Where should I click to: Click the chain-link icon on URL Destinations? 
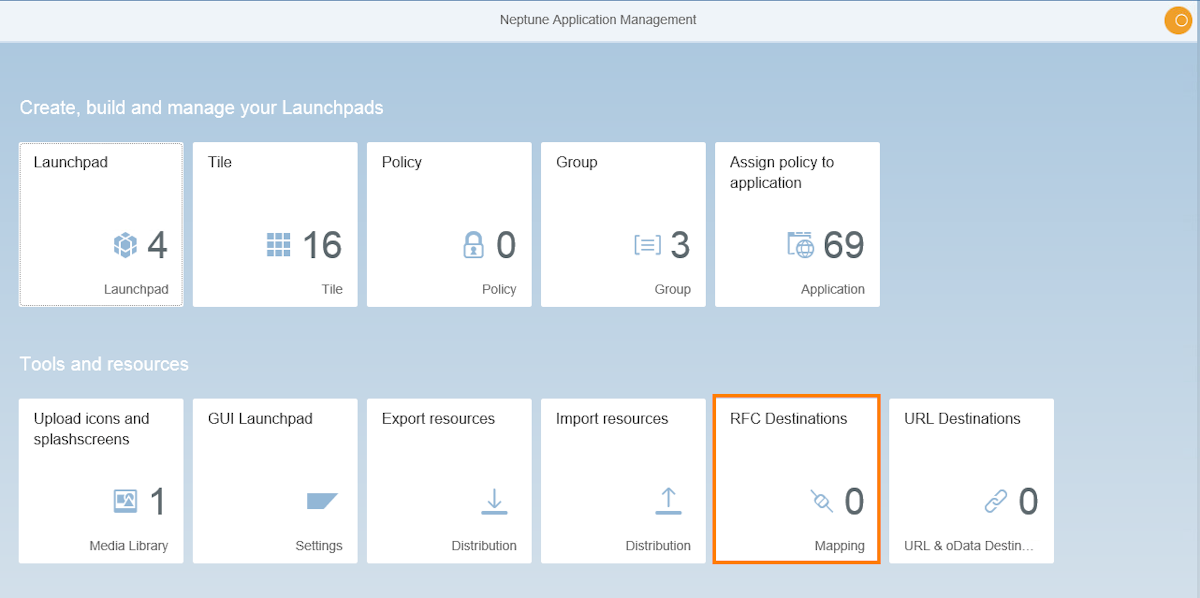998,501
